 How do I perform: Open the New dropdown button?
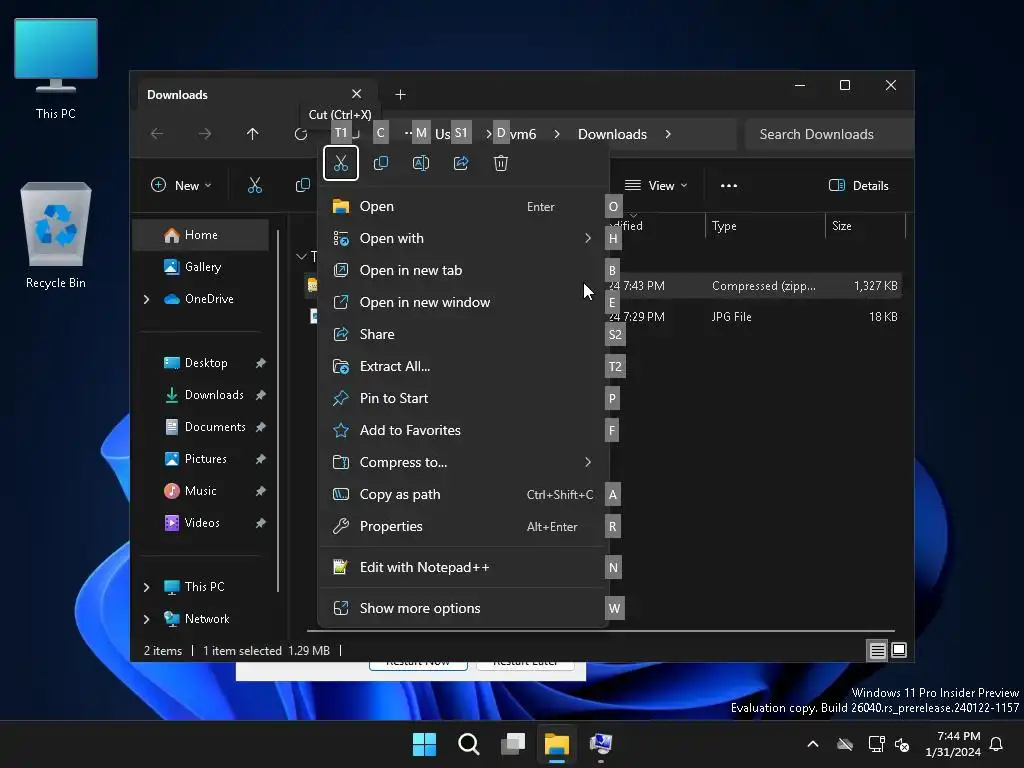pyautogui.click(x=181, y=185)
